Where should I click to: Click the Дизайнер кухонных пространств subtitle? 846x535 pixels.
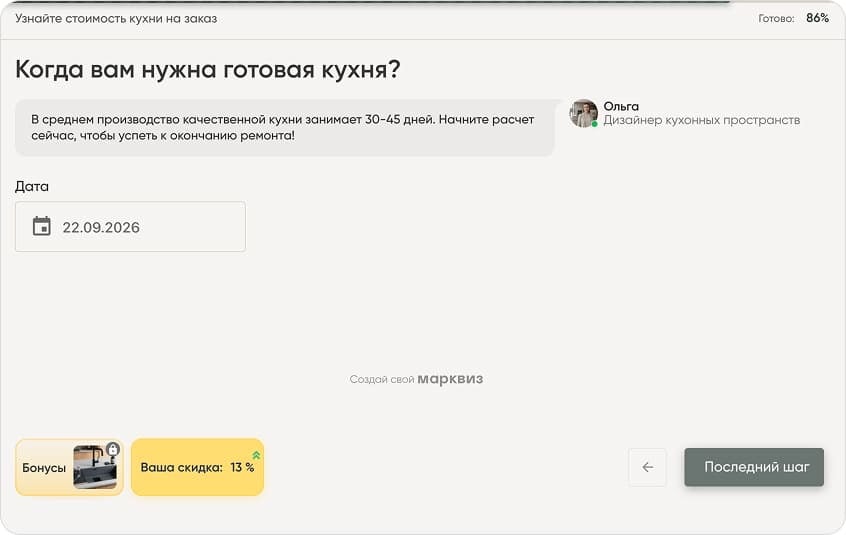point(701,120)
